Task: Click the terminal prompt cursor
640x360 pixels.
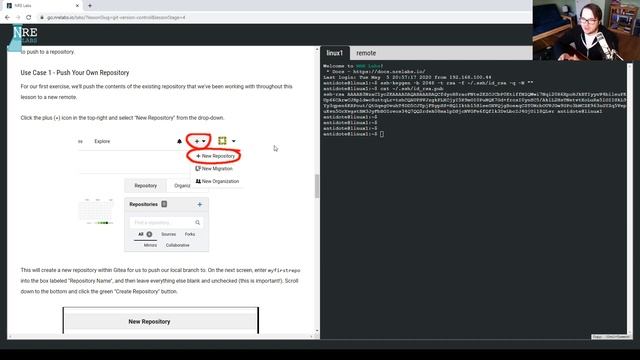Action: tap(382, 134)
